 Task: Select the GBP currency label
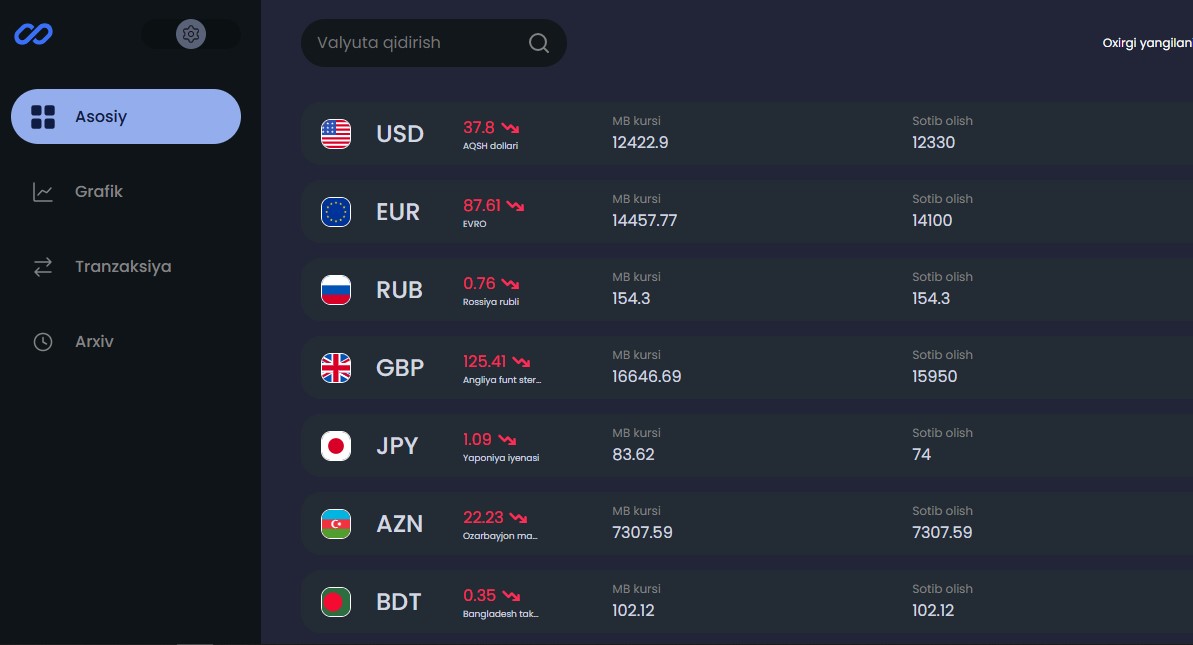(400, 368)
